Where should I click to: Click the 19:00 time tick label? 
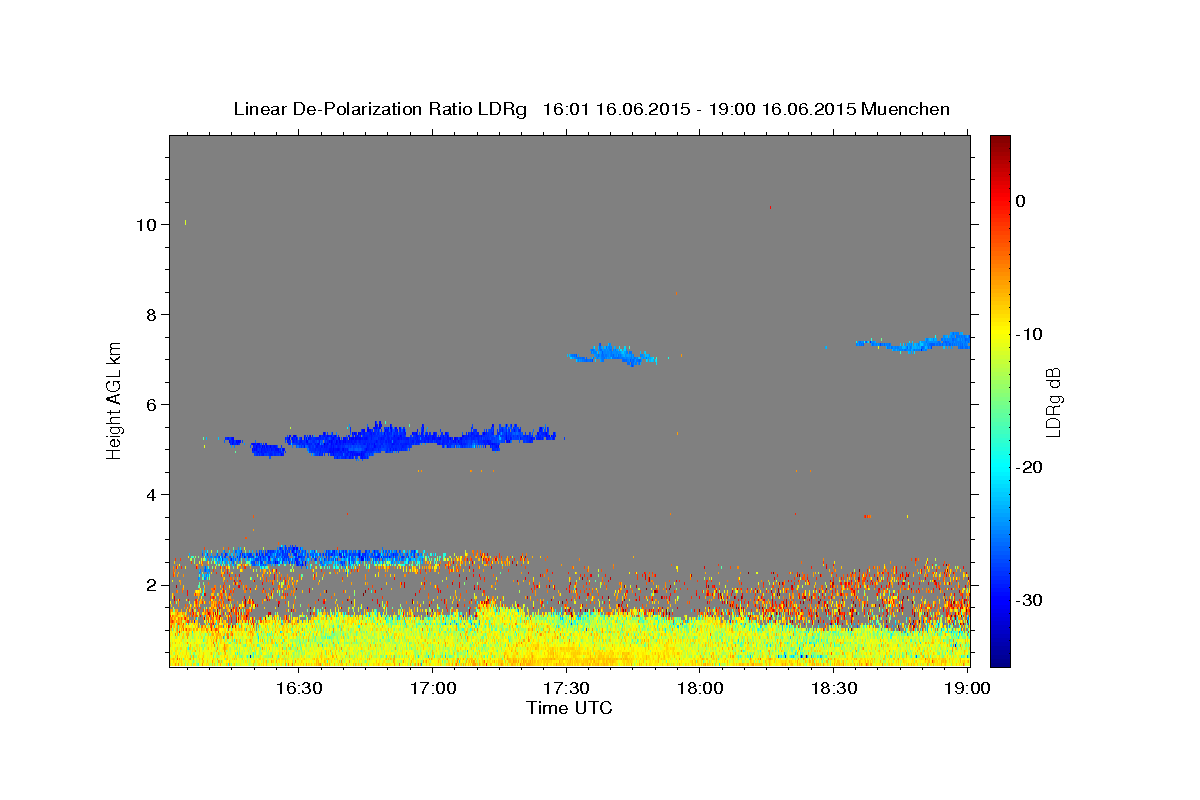click(967, 688)
